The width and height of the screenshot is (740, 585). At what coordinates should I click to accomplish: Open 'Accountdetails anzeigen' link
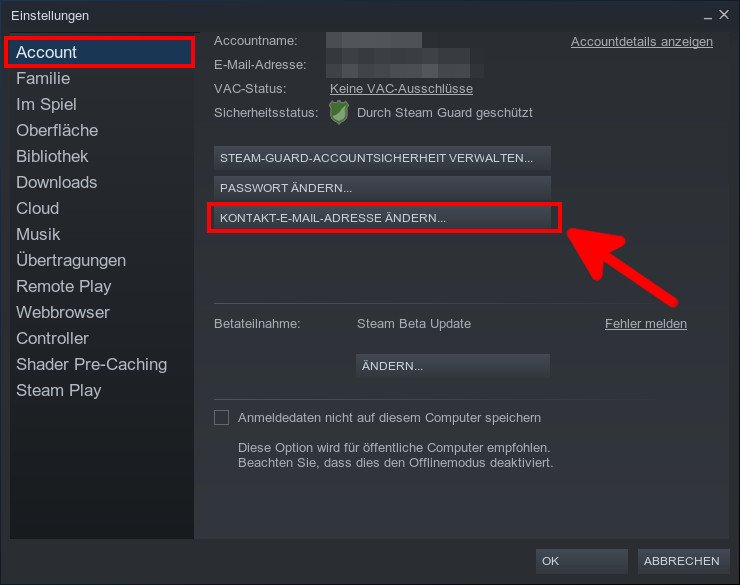point(642,42)
